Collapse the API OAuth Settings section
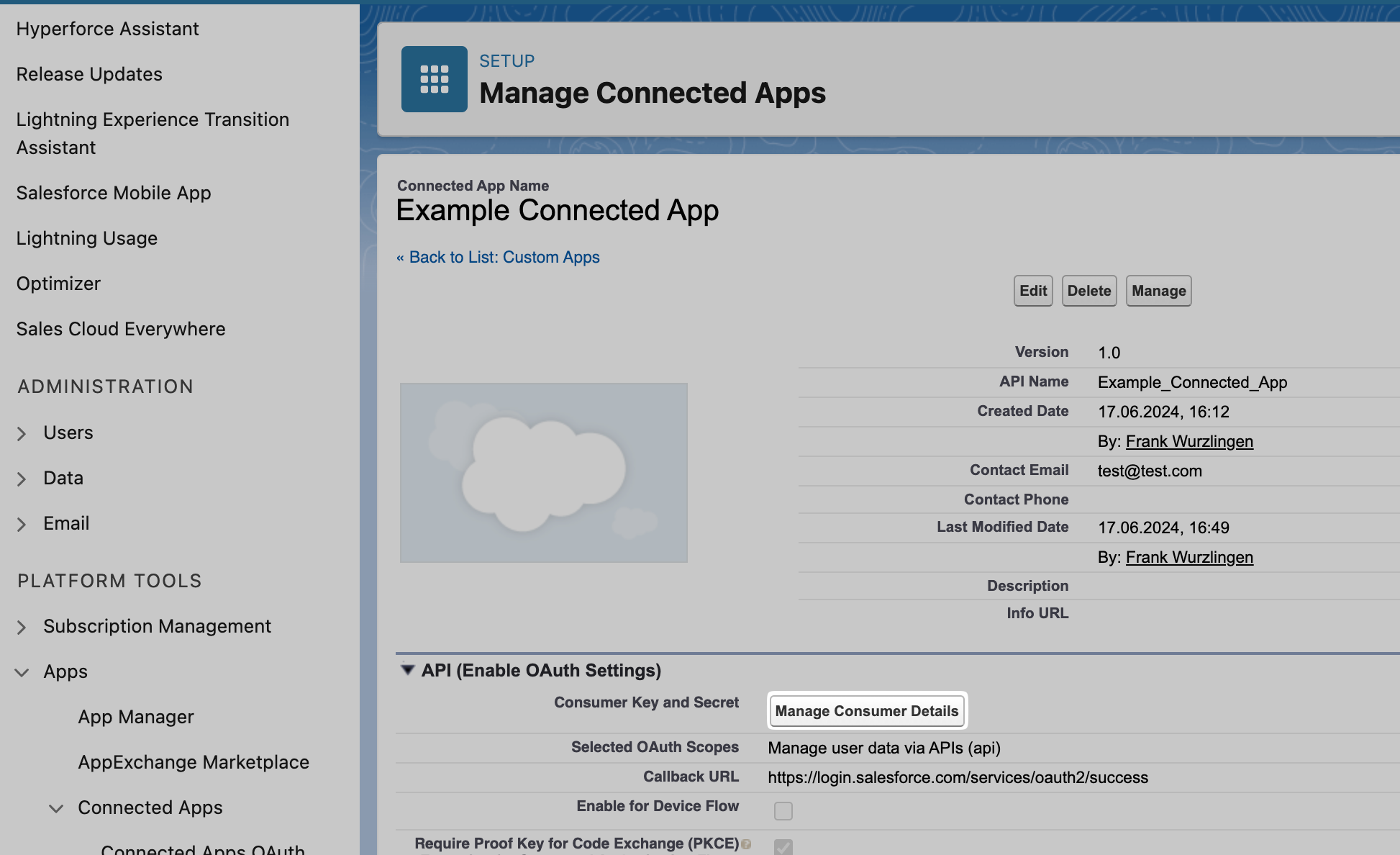This screenshot has height=855, width=1400. click(x=407, y=670)
